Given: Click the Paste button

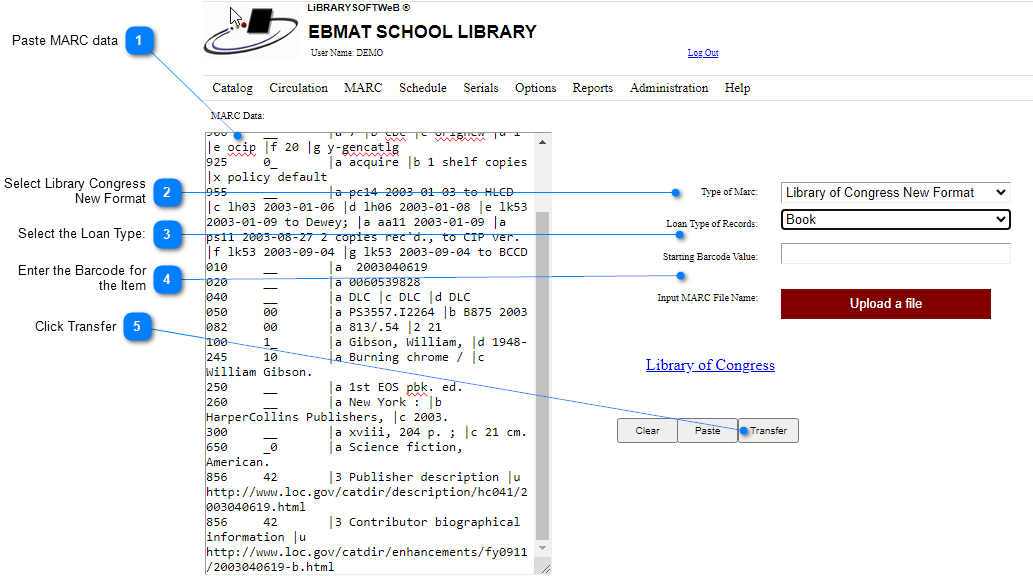Looking at the screenshot, I should [707, 431].
